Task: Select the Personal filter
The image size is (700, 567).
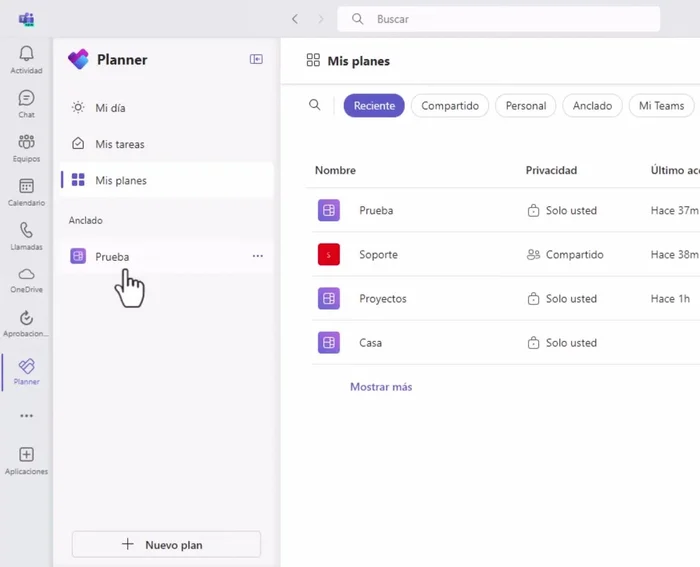Action: 525,105
